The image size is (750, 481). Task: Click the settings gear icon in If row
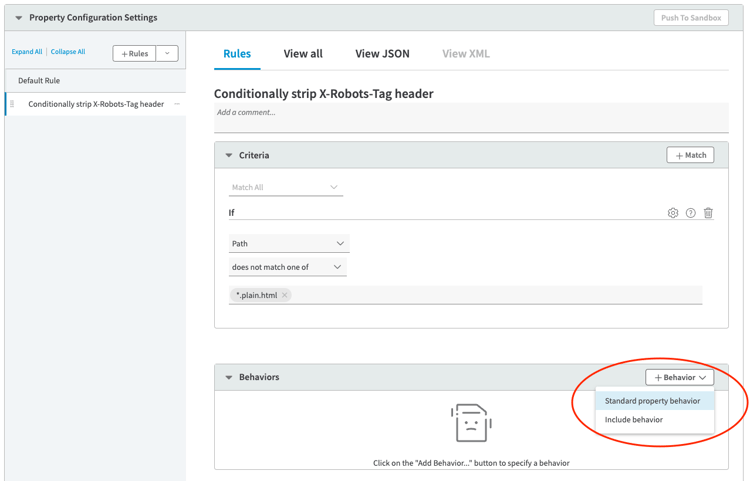[673, 213]
